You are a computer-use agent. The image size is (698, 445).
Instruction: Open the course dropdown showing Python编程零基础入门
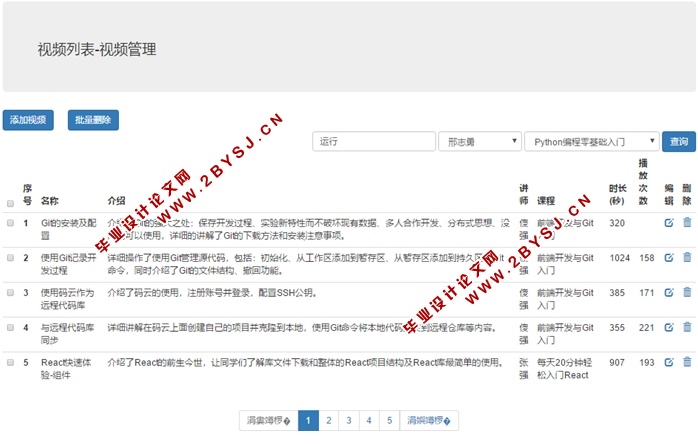592,142
